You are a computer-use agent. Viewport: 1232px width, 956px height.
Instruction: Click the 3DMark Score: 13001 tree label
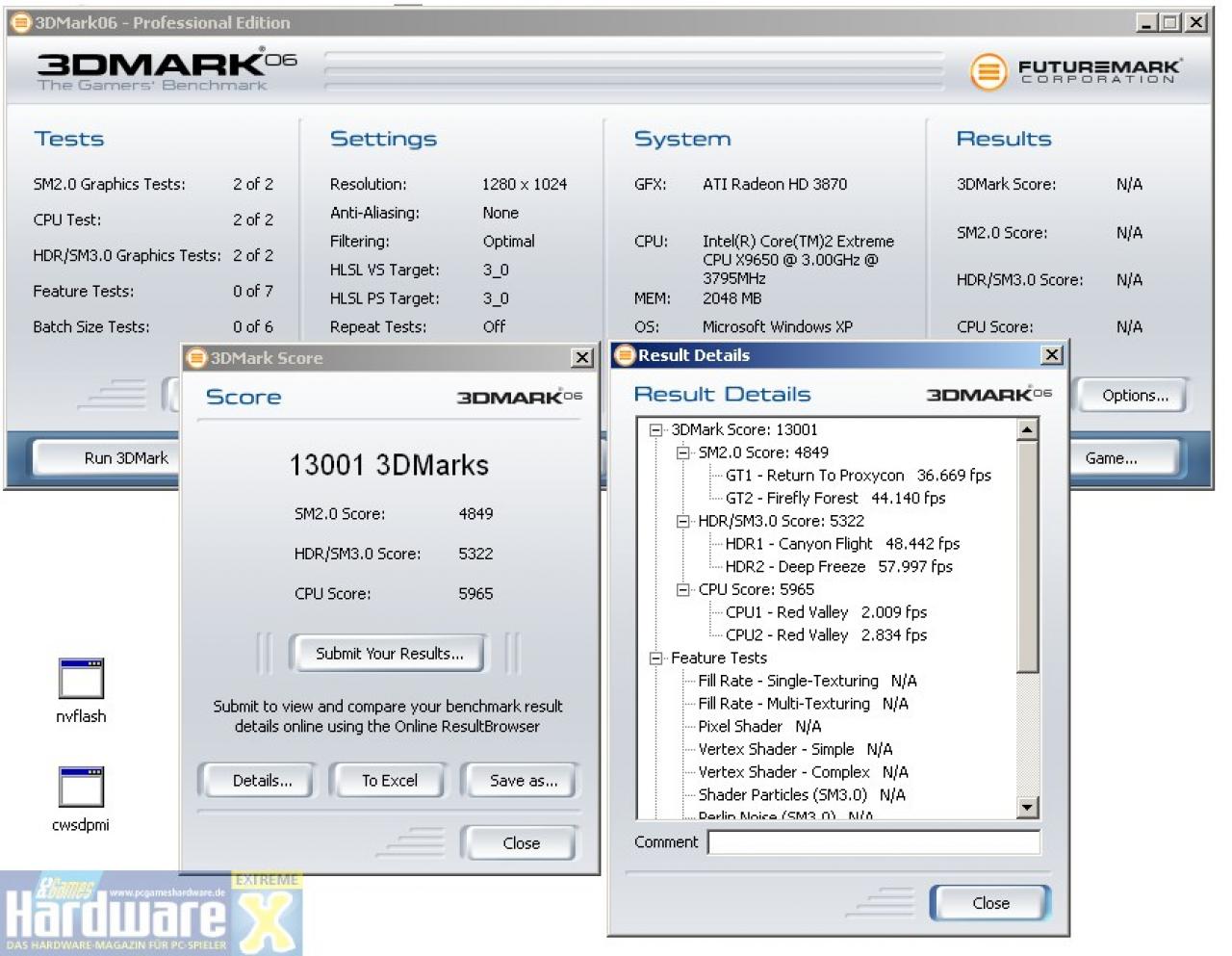(x=744, y=430)
